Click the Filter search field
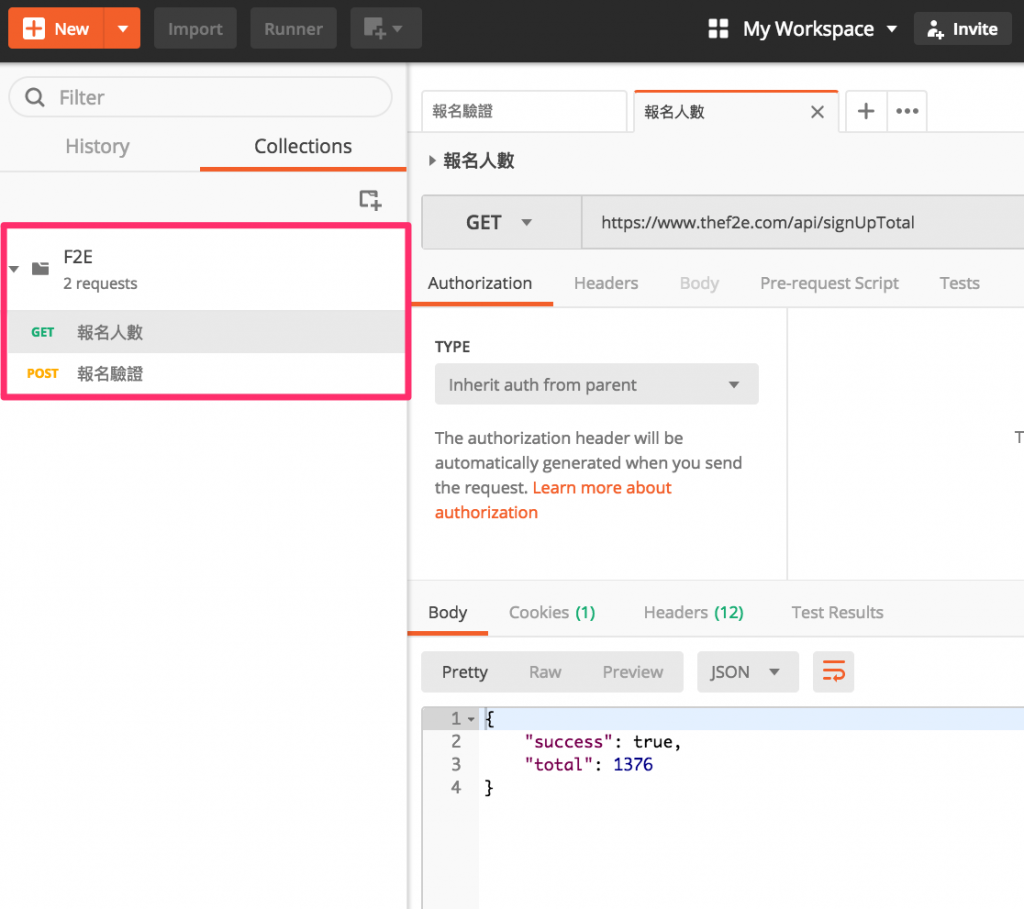This screenshot has width=1024, height=909. (200, 97)
